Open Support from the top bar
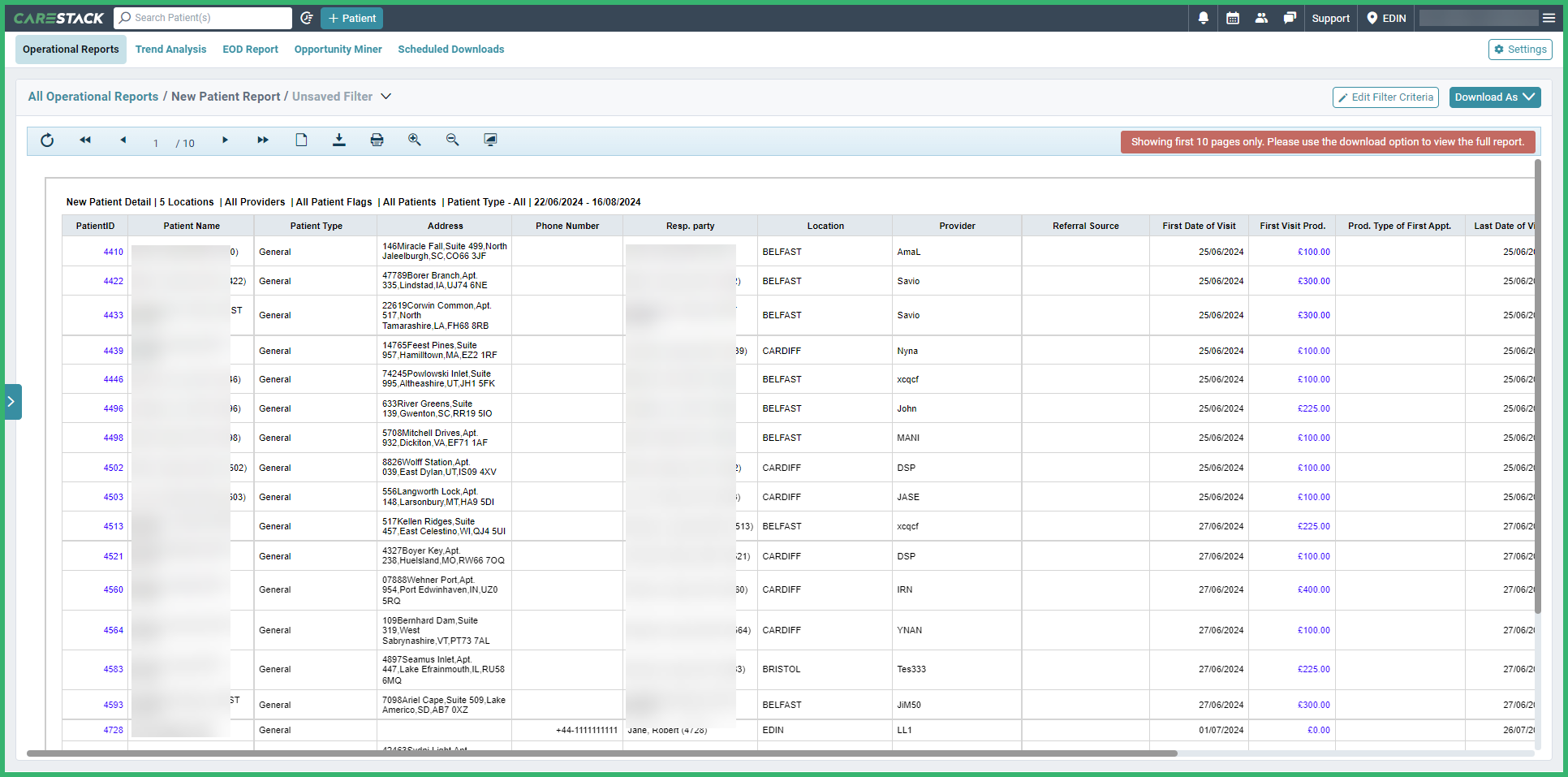The height and width of the screenshot is (777, 1568). [x=1330, y=18]
